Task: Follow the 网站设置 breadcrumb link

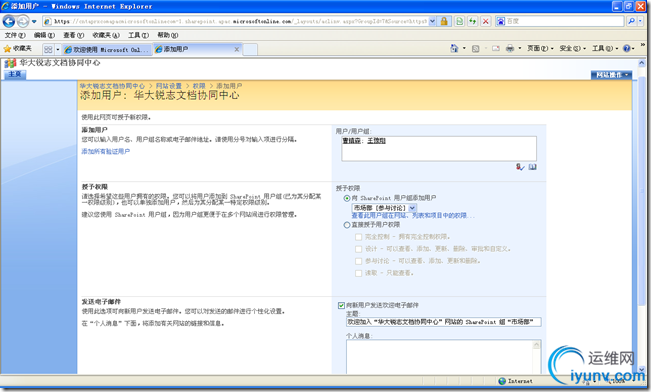Action: coord(169,86)
